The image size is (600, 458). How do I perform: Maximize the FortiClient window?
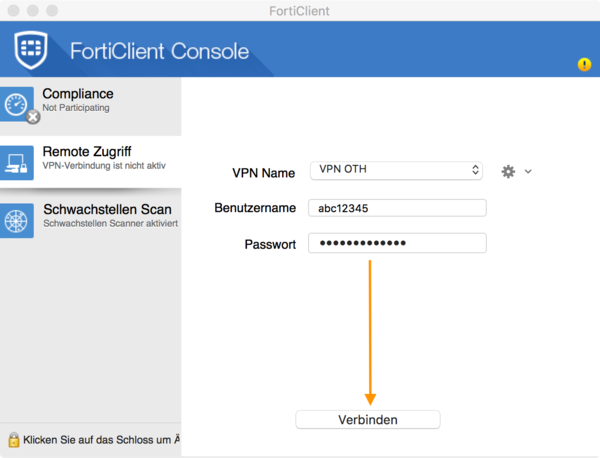51,9
